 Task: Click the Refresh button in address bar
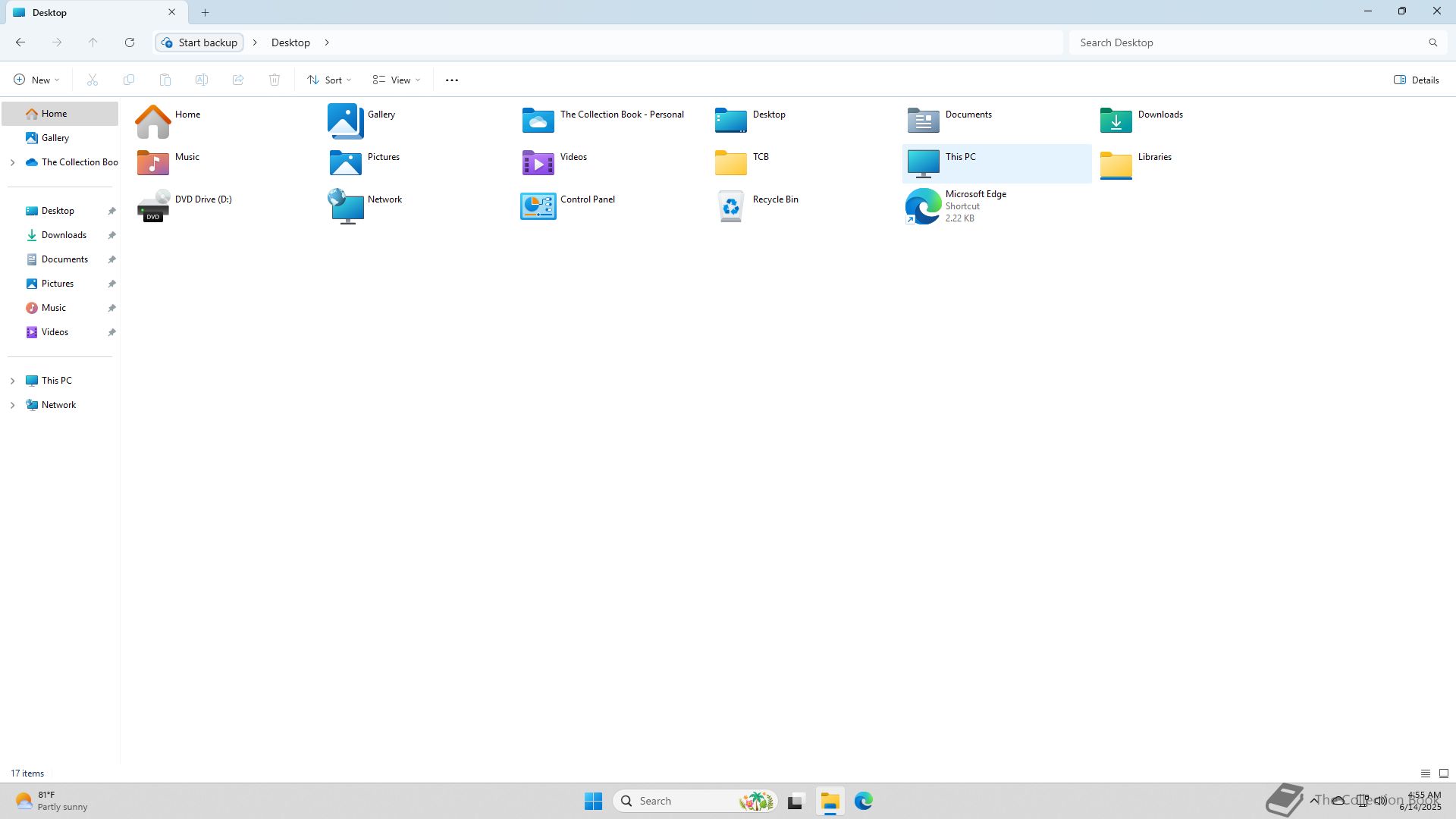pyautogui.click(x=130, y=42)
